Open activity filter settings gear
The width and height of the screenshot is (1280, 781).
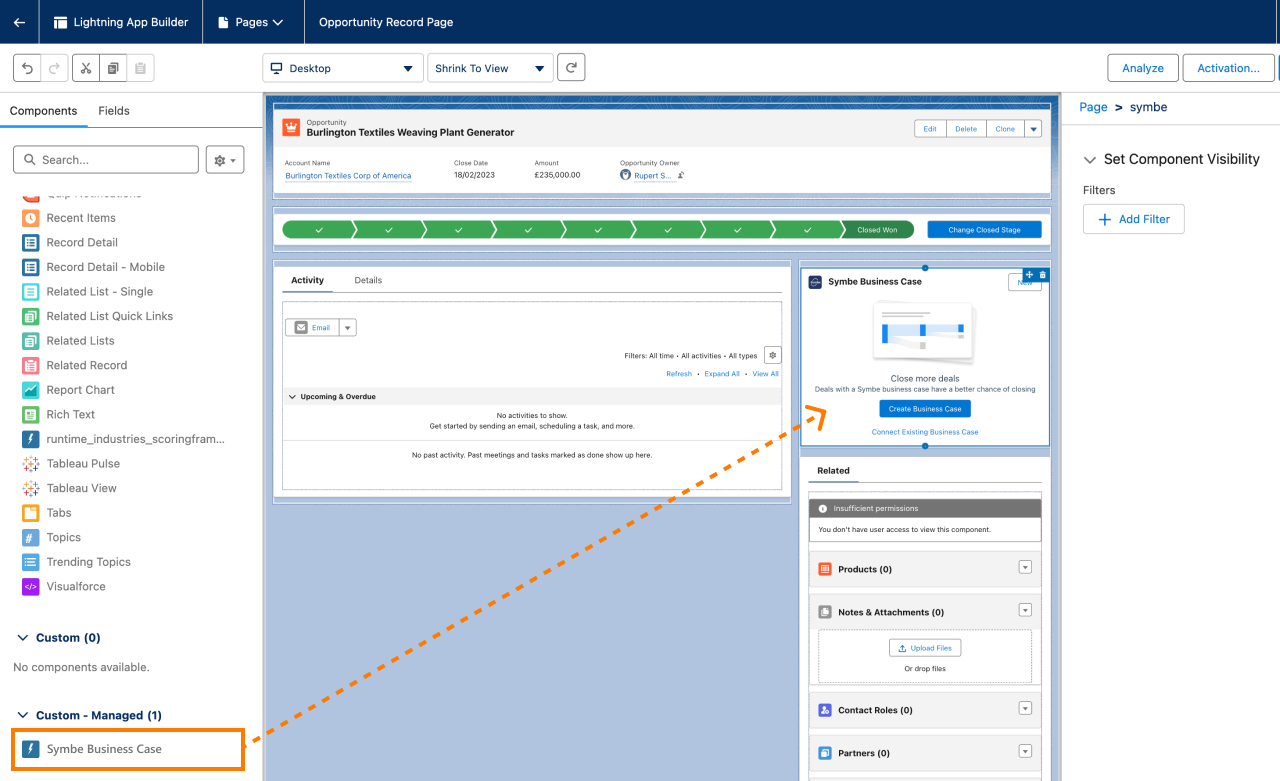pos(772,355)
